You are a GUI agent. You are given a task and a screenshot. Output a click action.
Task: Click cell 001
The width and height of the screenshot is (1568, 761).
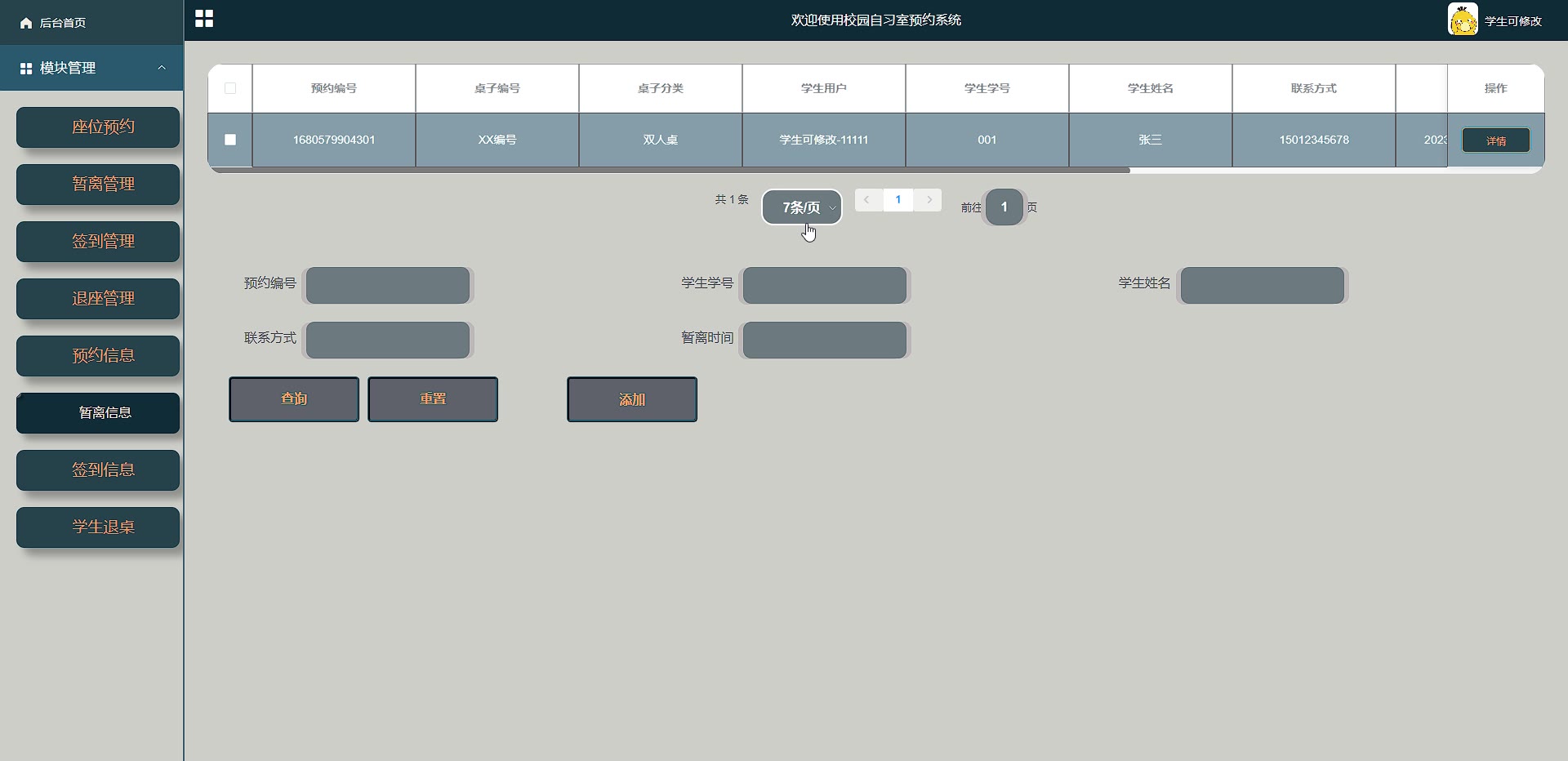click(x=987, y=140)
